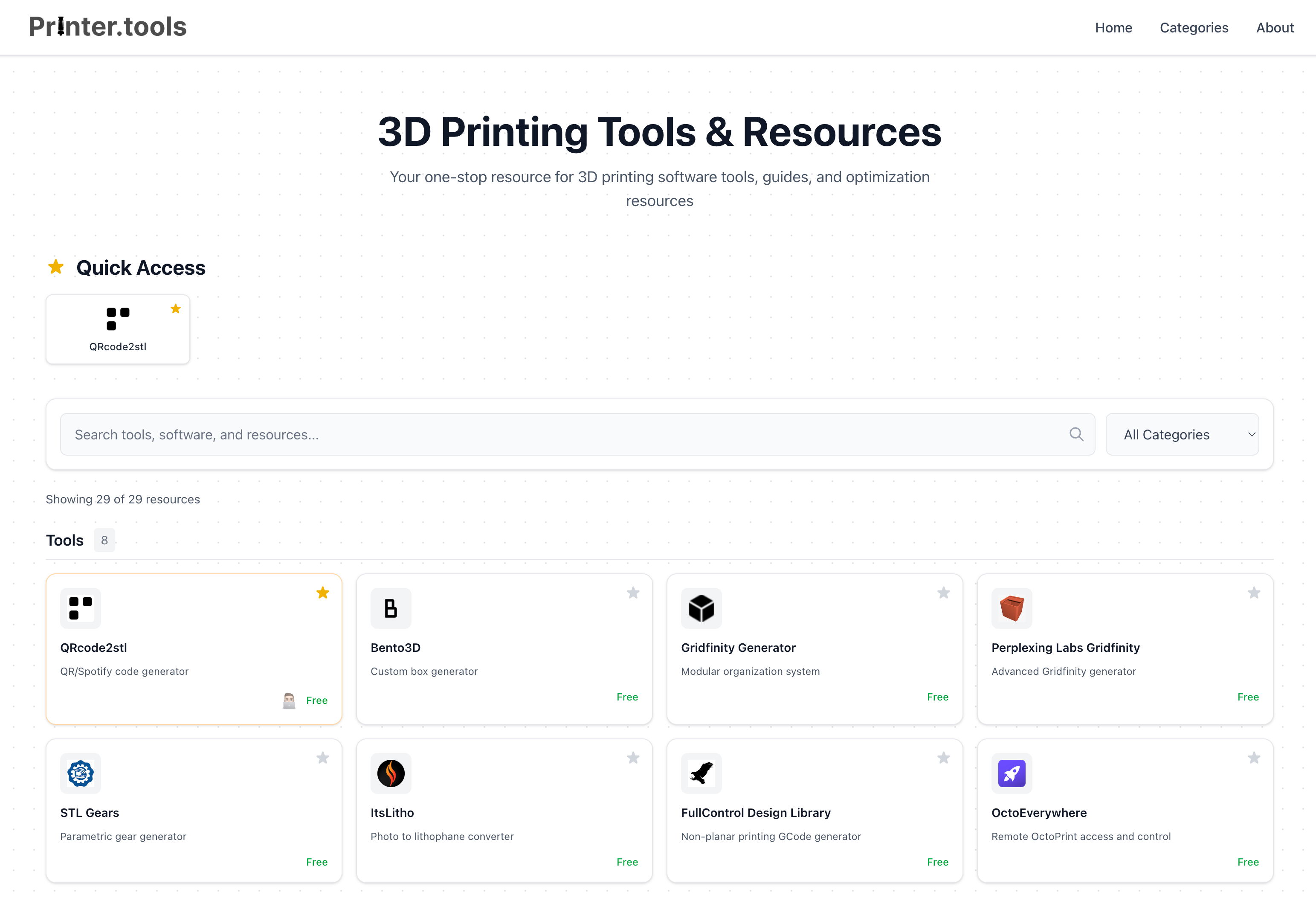Open the STL Gears title
Viewport: 1316px width, 901px height.
(90, 813)
